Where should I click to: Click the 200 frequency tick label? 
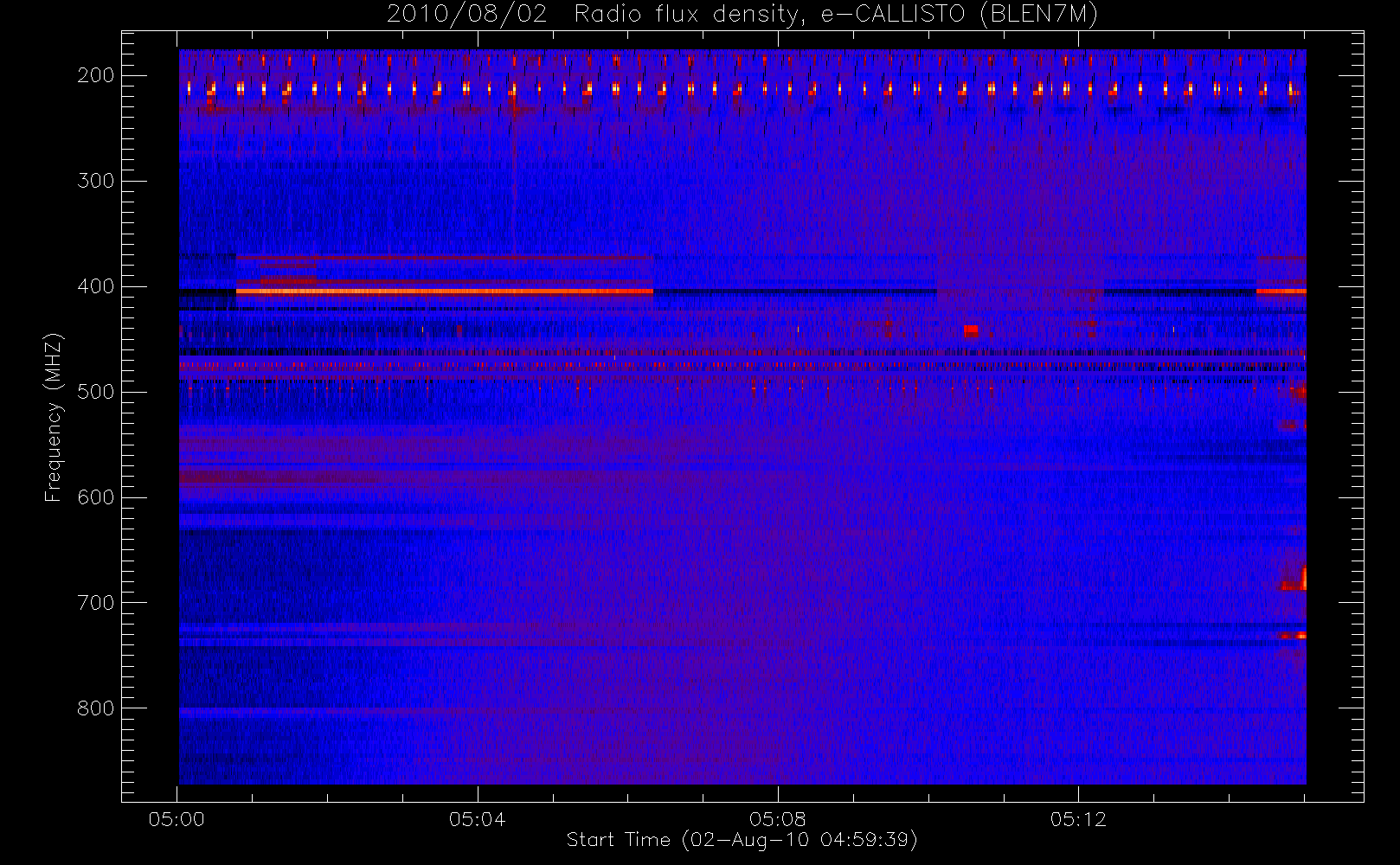click(x=96, y=75)
